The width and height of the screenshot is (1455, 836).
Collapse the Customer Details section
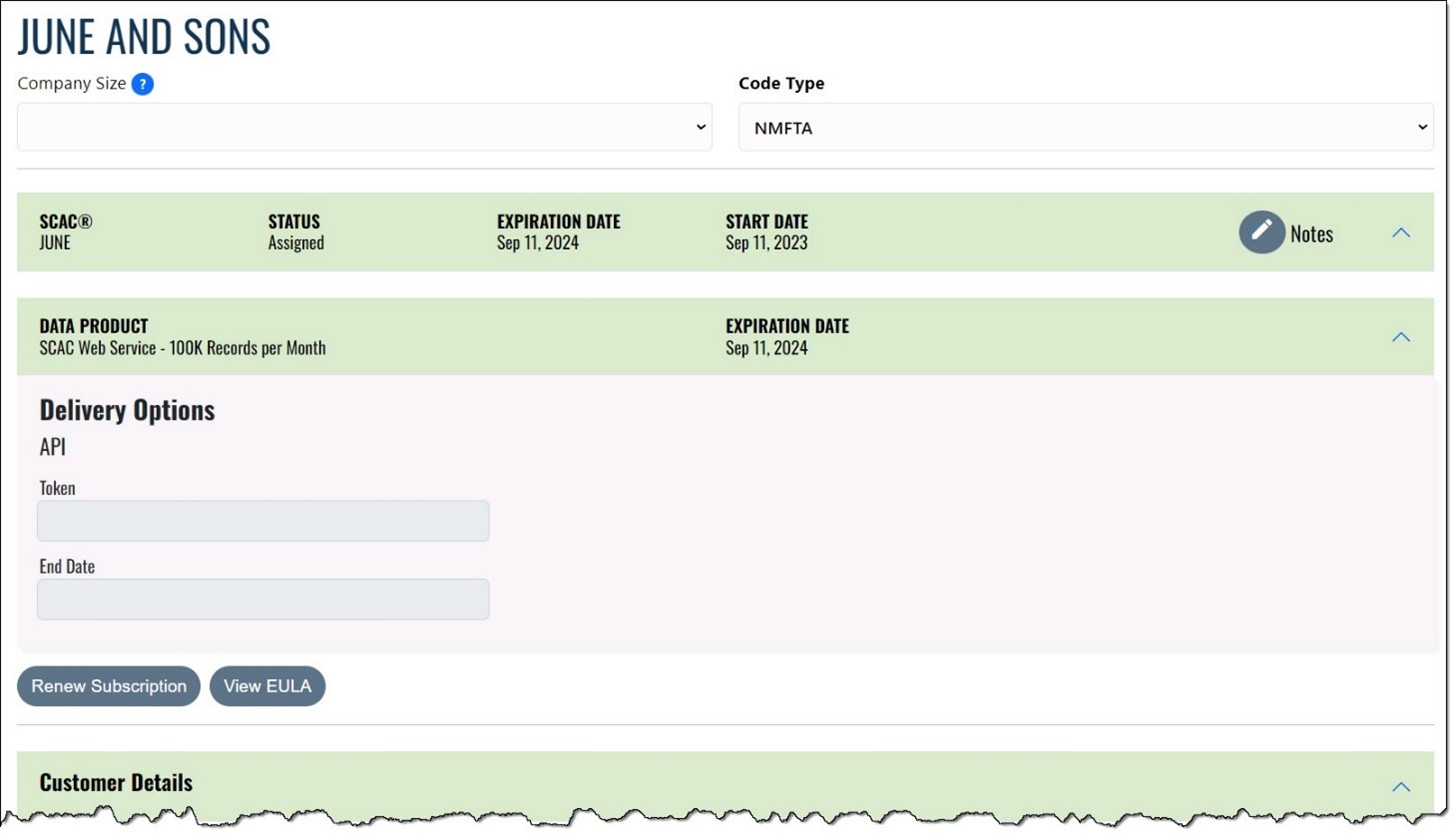coord(1400,786)
